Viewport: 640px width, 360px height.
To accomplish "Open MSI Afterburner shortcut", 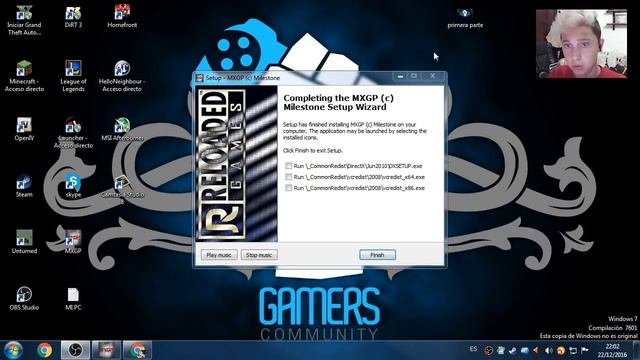I will tap(122, 130).
